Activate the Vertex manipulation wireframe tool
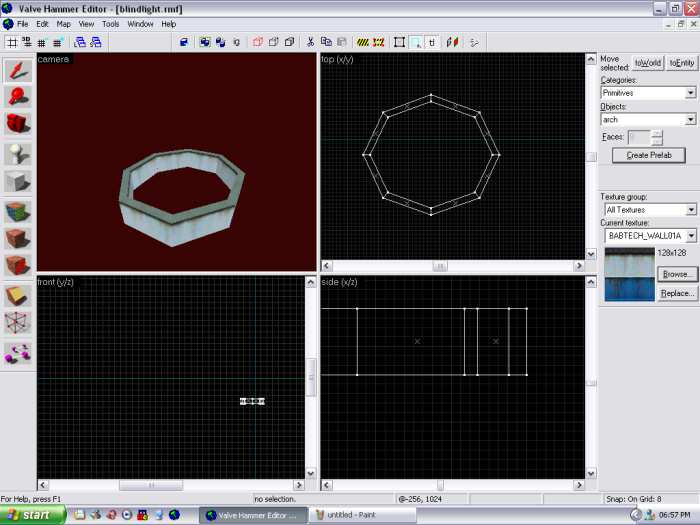Image resolution: width=700 pixels, height=525 pixels. [x=17, y=323]
